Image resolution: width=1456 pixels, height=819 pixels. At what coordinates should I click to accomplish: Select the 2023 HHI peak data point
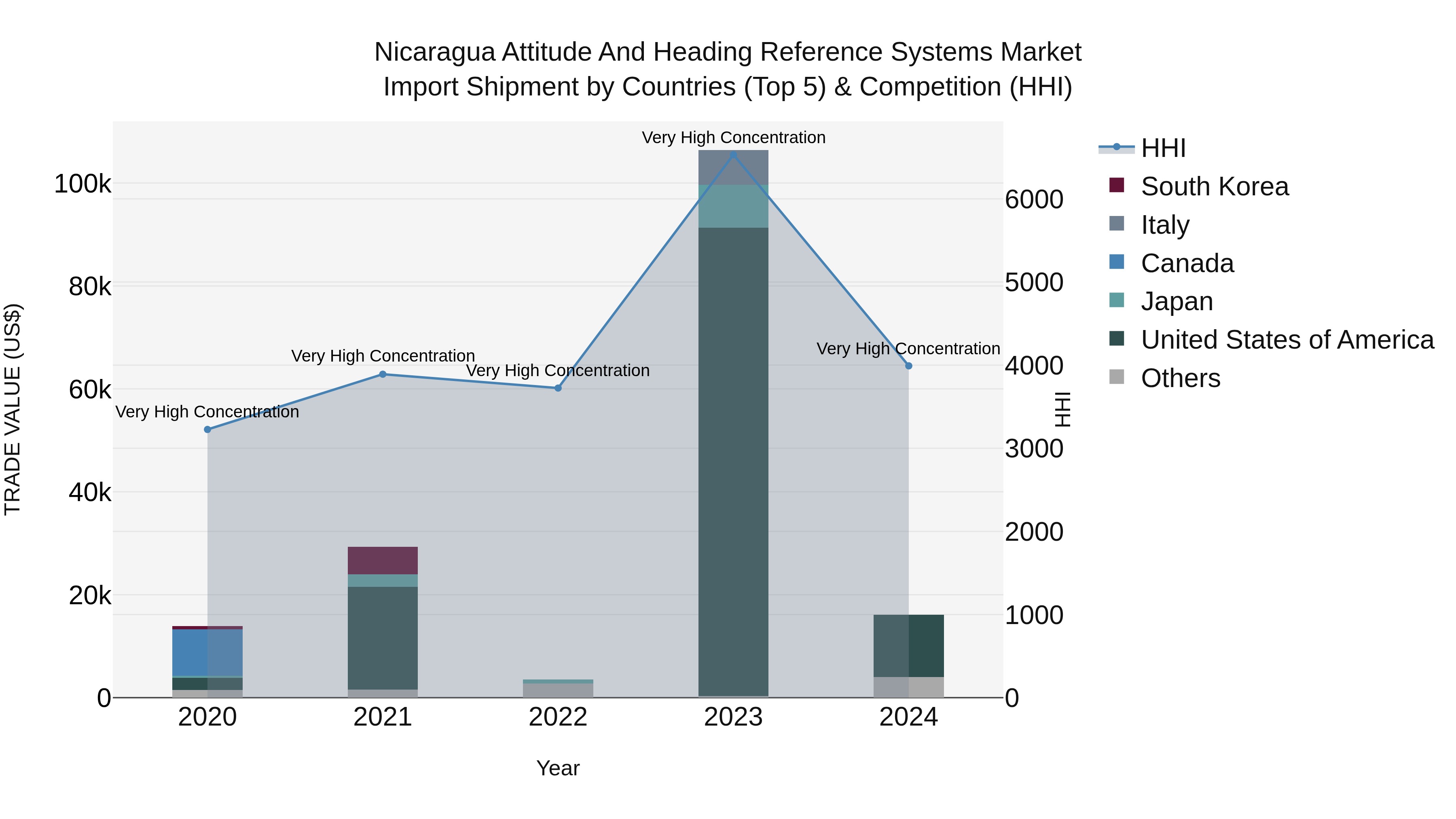[734, 155]
